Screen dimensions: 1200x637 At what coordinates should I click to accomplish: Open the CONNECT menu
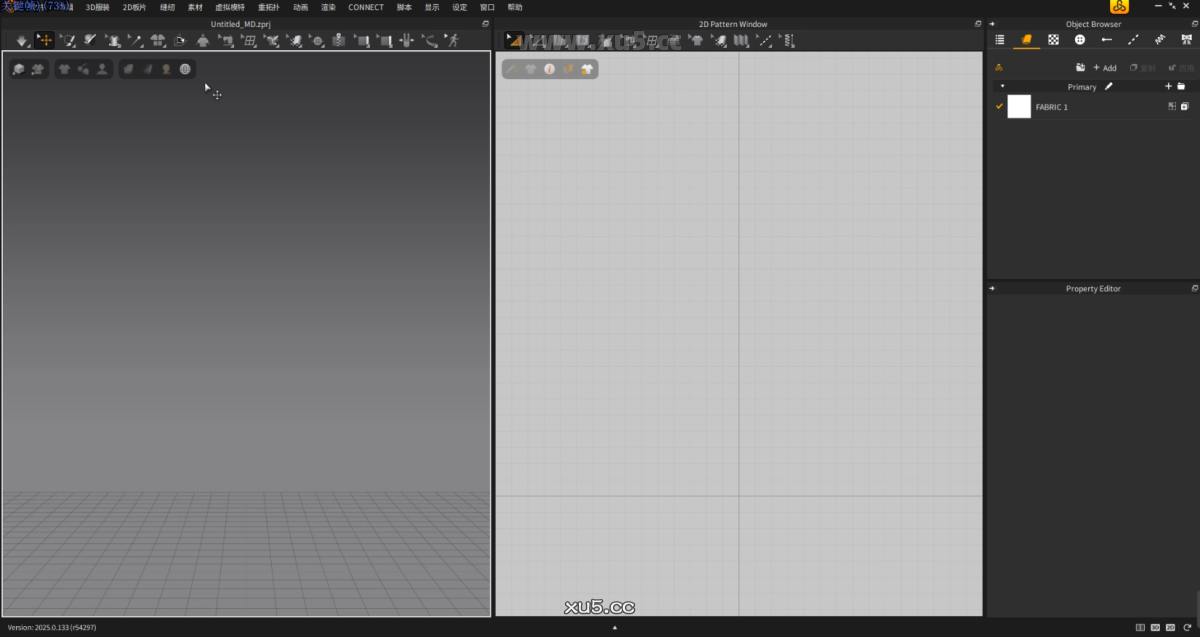(365, 7)
